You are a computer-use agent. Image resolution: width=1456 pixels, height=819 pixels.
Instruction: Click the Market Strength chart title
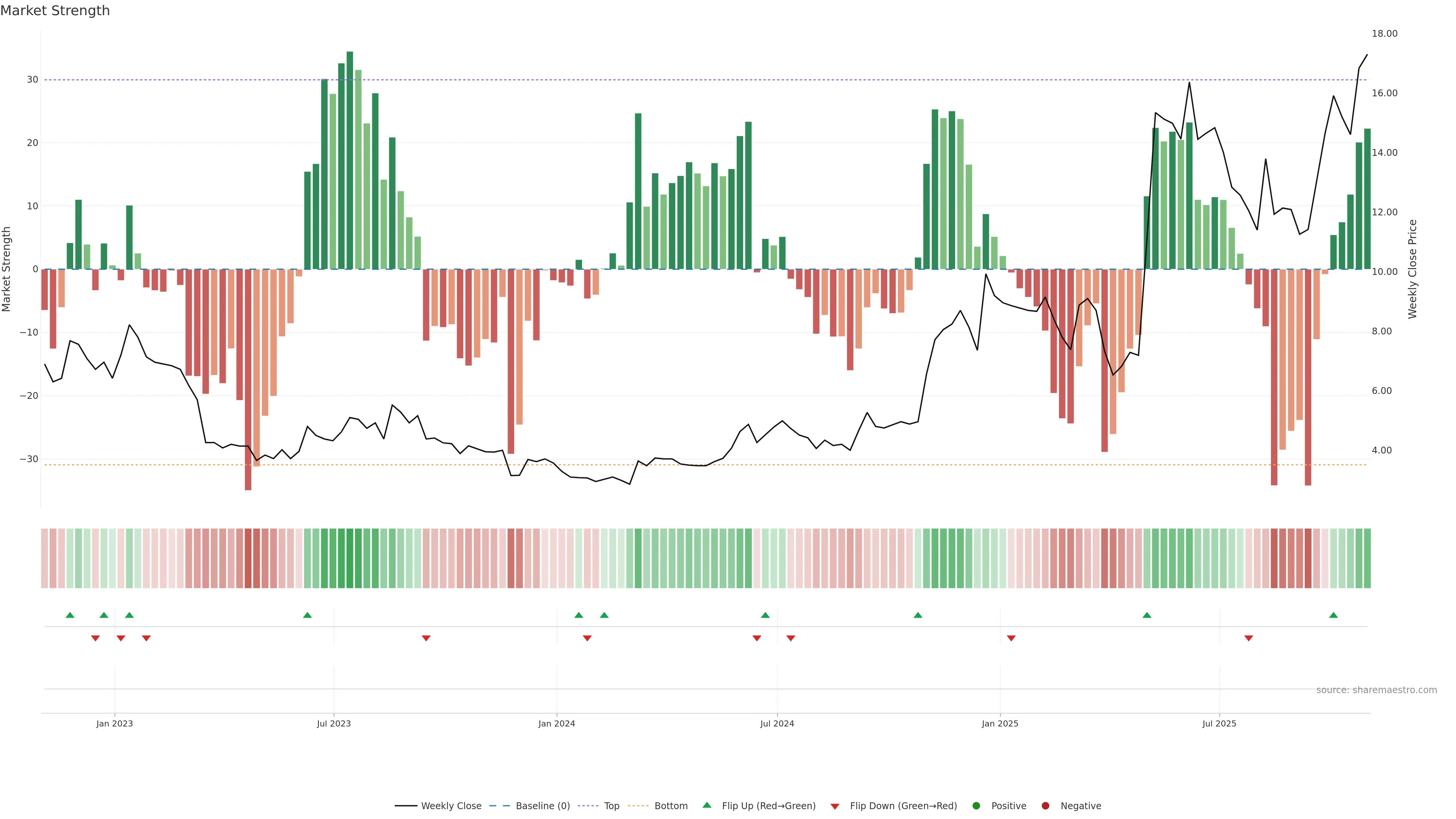coord(55,11)
